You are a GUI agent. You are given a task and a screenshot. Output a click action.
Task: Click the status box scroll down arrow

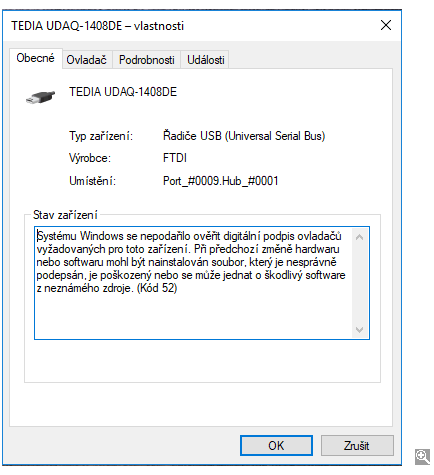tap(359, 330)
